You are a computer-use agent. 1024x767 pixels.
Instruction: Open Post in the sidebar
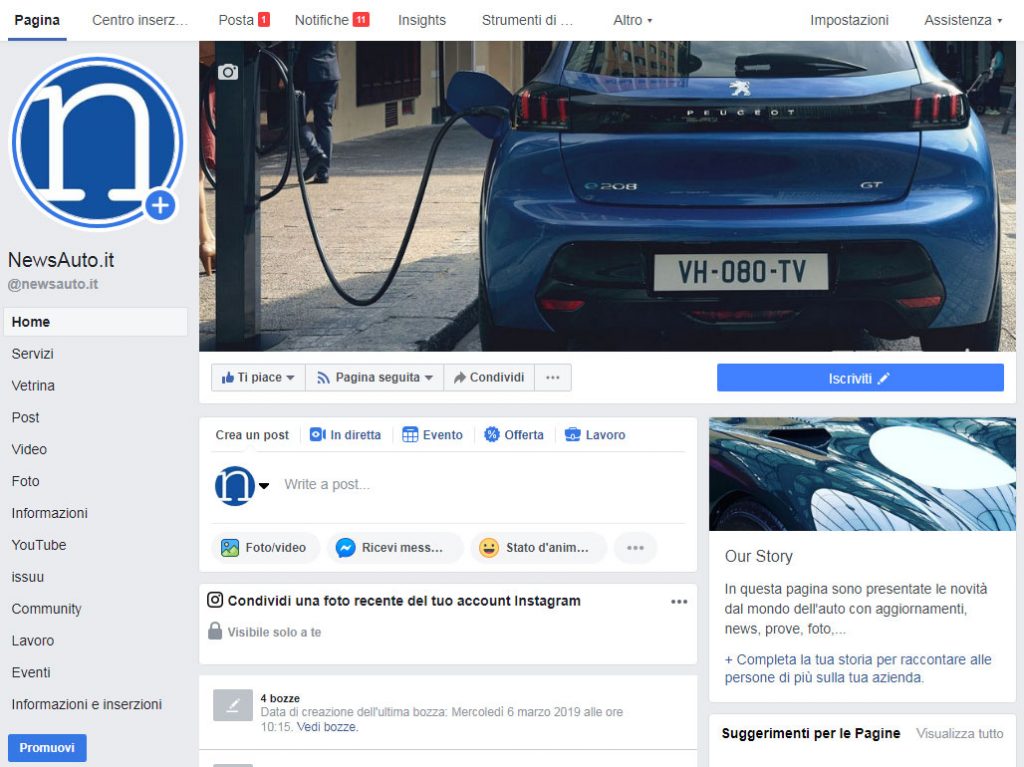click(x=25, y=417)
